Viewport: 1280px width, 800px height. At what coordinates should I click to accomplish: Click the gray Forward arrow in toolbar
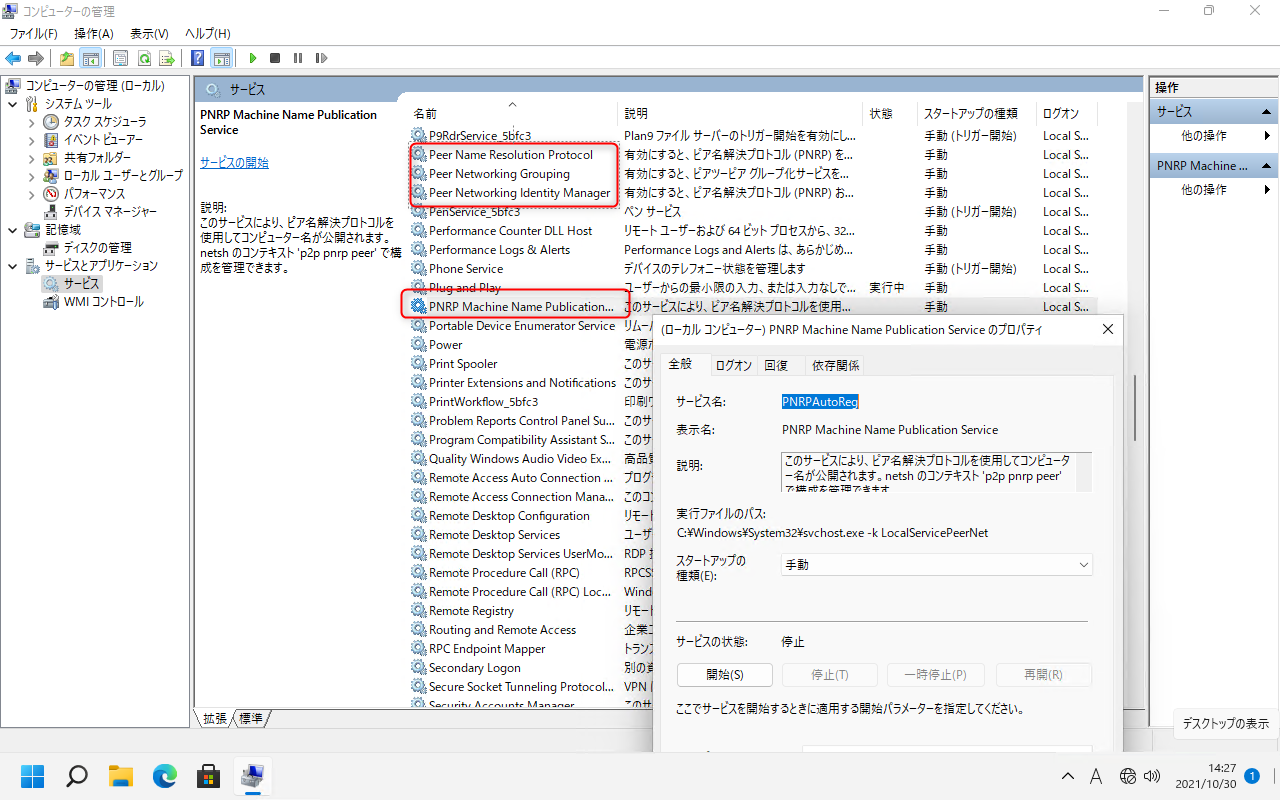(x=36, y=58)
